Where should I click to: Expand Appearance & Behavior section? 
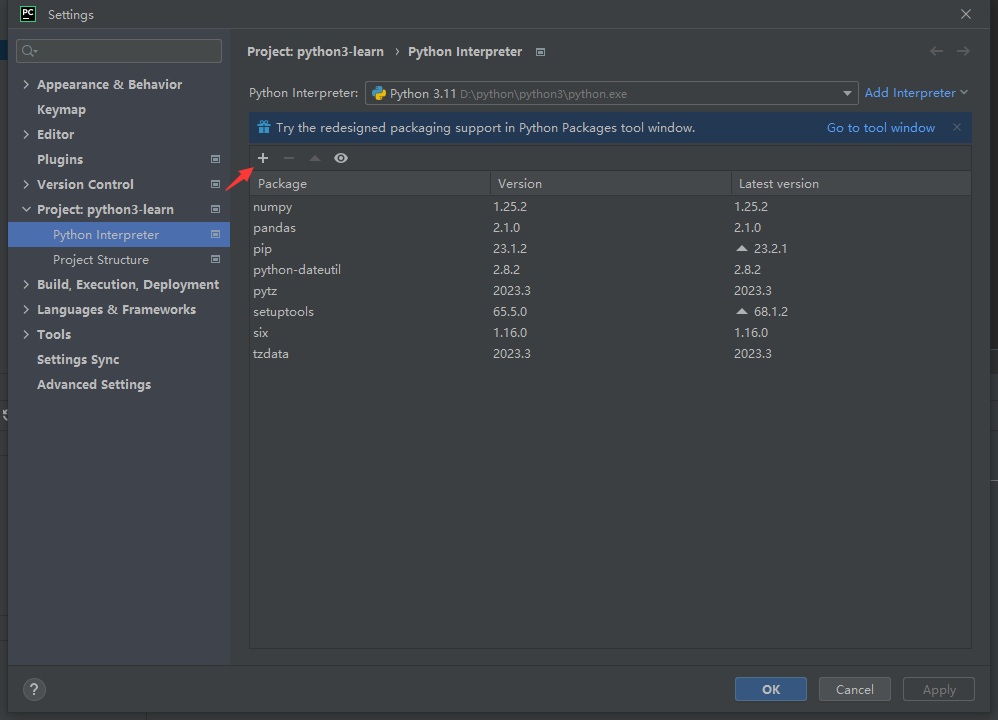point(26,85)
